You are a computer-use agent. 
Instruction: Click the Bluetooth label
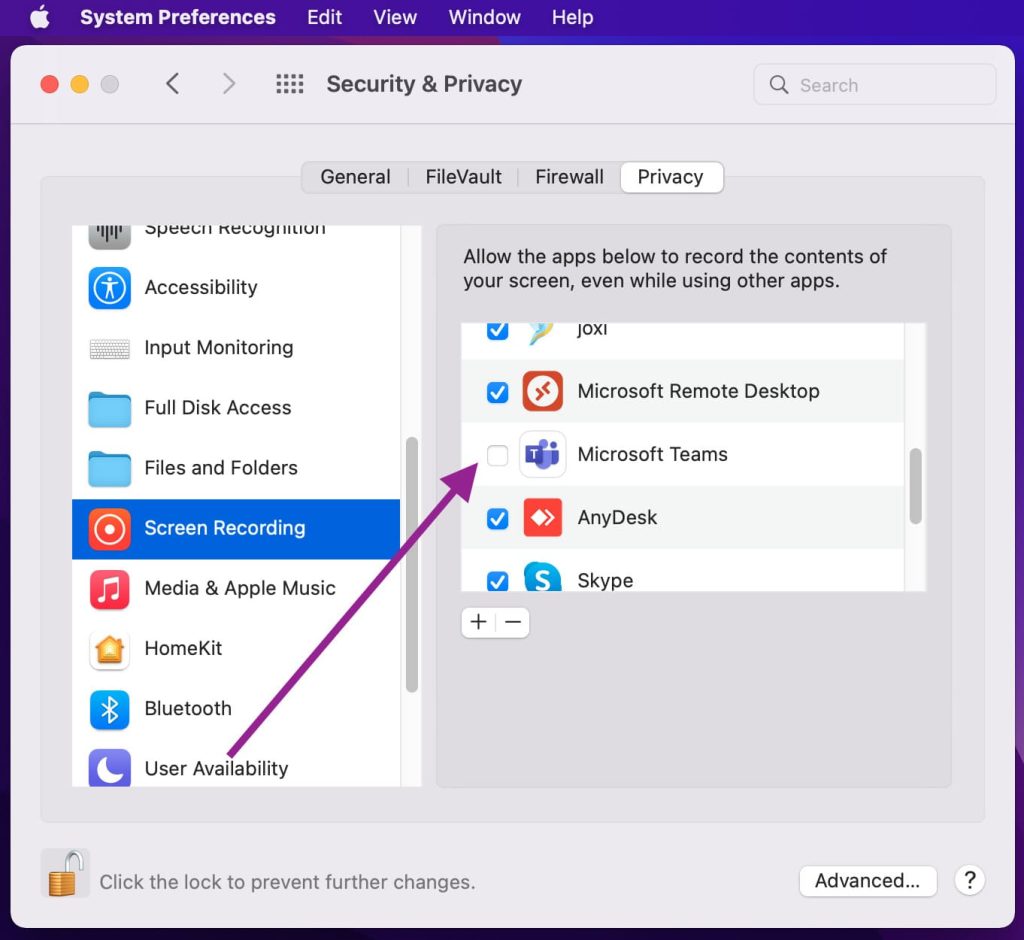click(x=187, y=708)
